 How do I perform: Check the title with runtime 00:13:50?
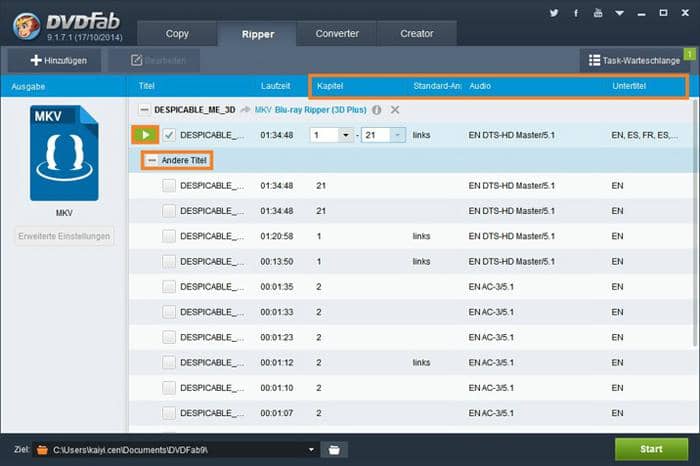point(169,262)
